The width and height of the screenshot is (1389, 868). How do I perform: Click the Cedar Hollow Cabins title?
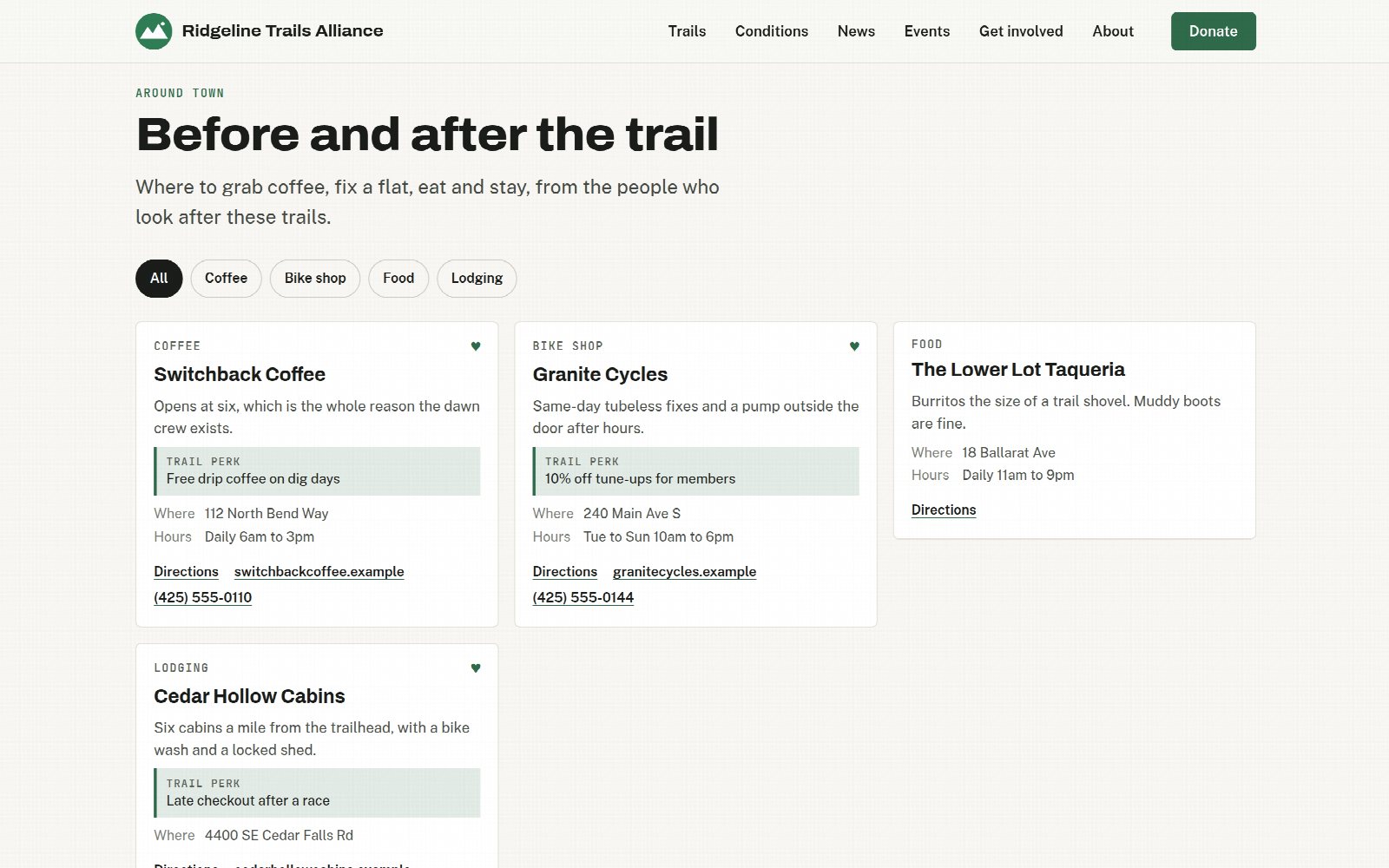pos(249,697)
